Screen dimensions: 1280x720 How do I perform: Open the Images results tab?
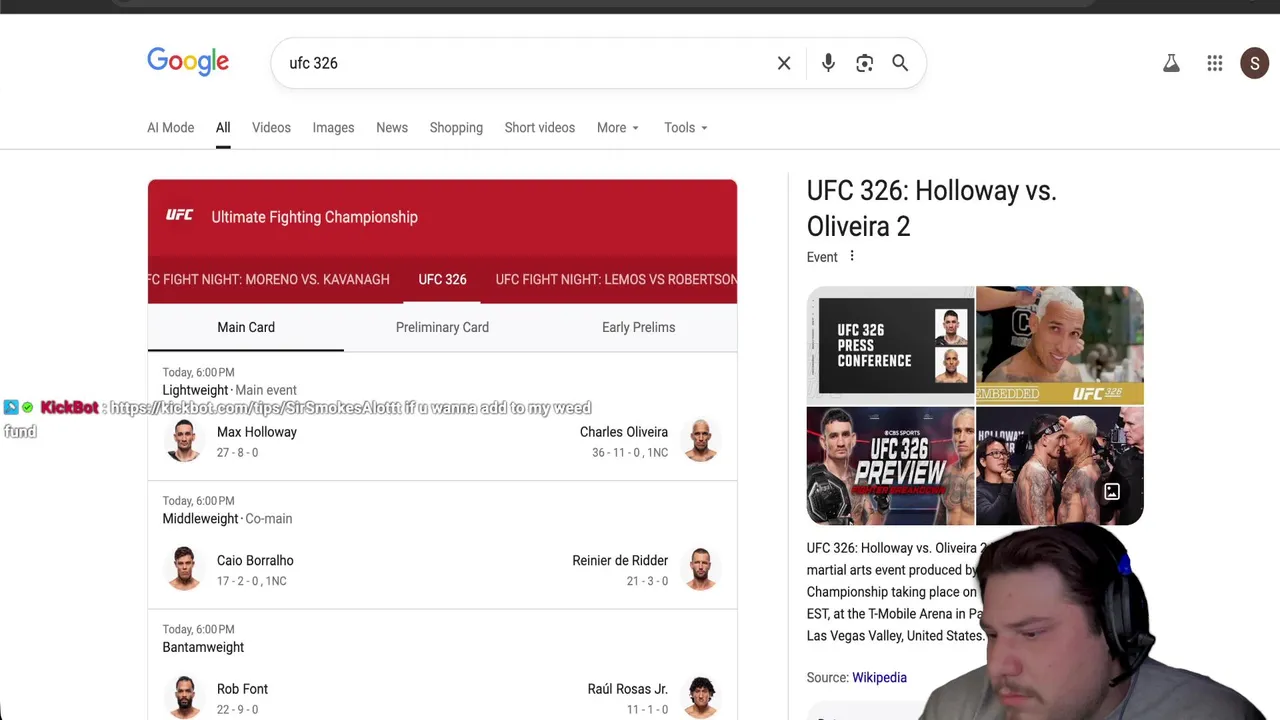333,128
